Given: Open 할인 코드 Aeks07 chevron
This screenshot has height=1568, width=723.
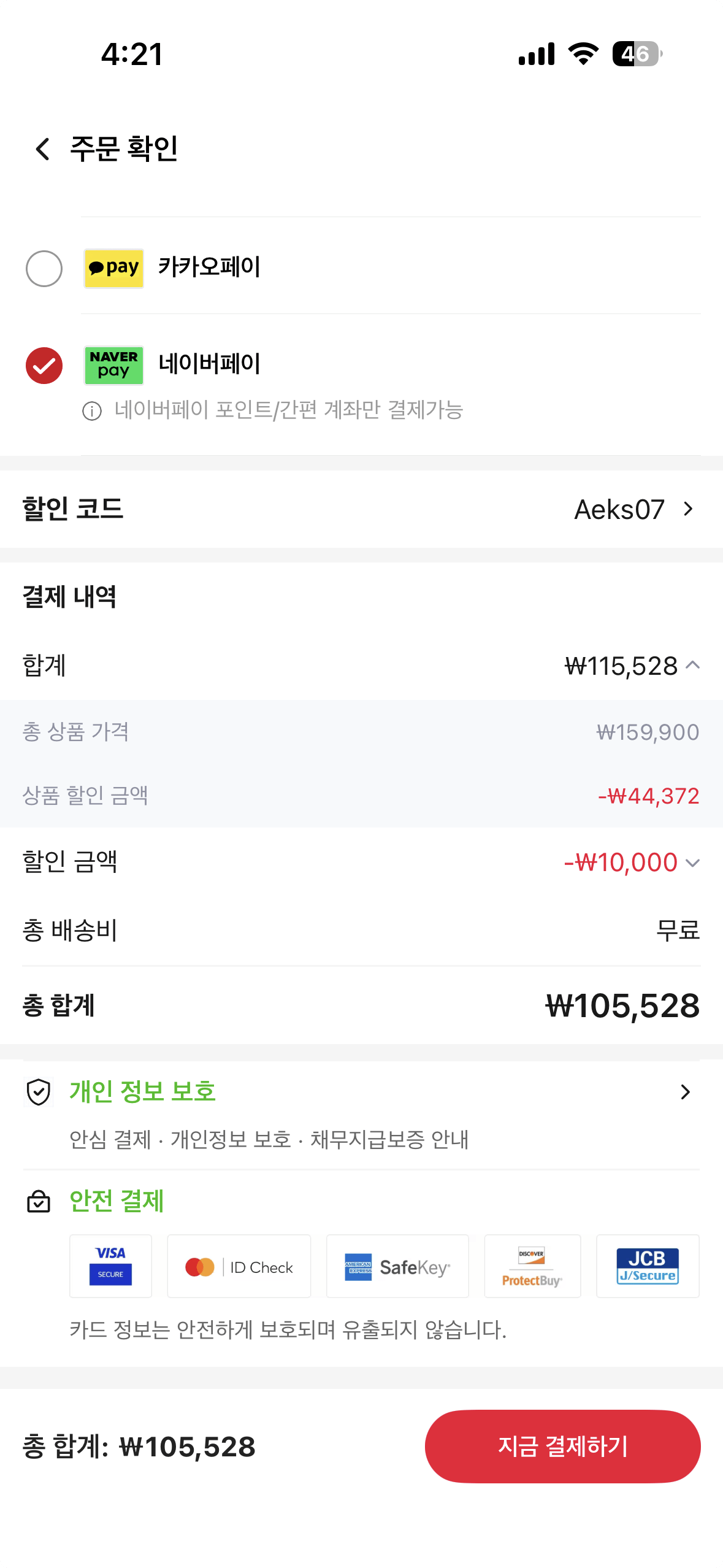Looking at the screenshot, I should coord(688,509).
